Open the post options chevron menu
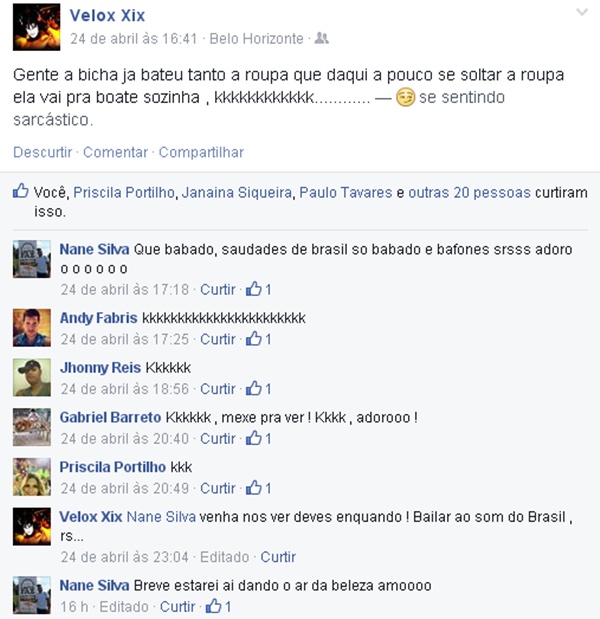 pyautogui.click(x=582, y=12)
